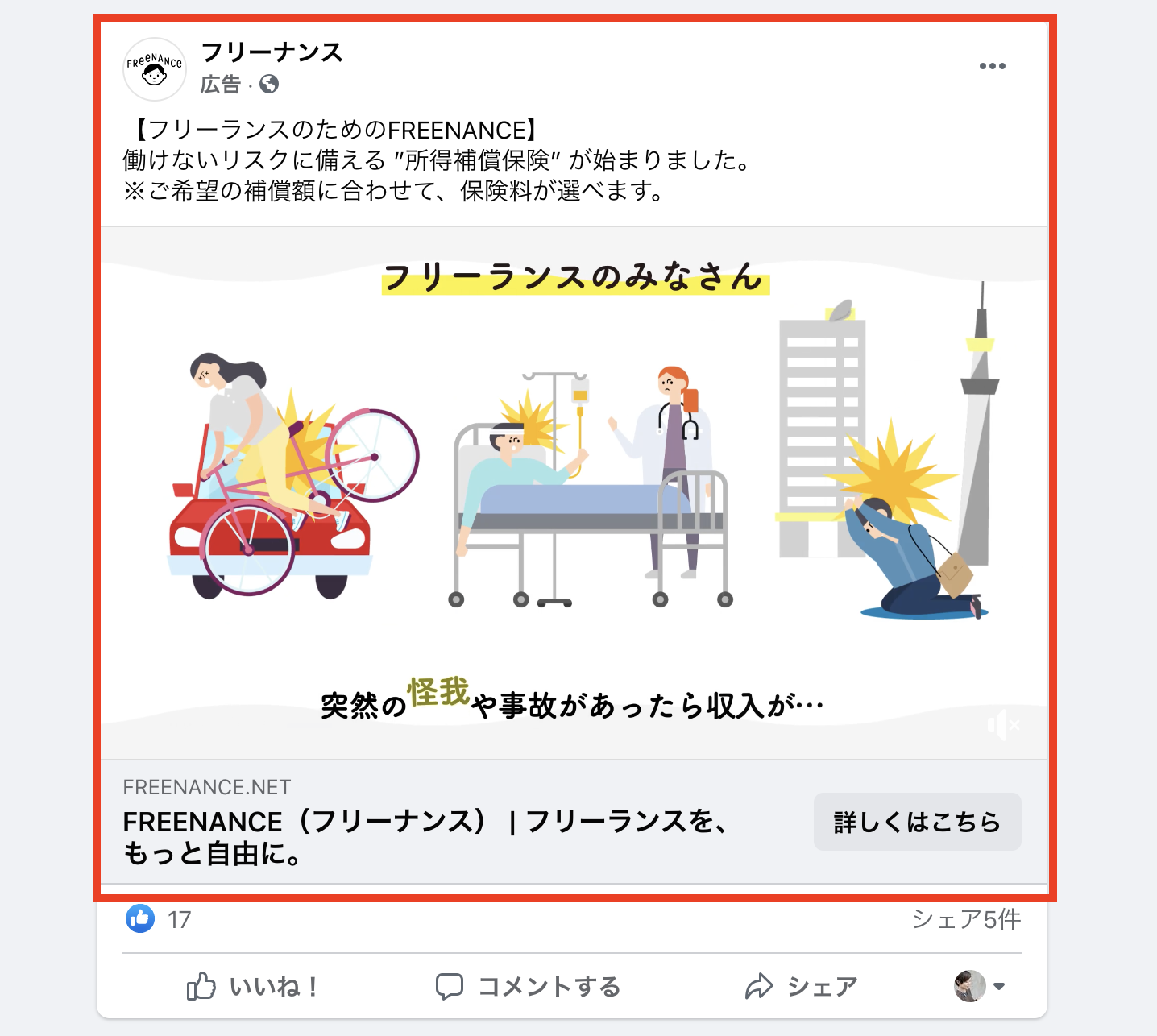View the シェア5件 share count
Image resolution: width=1157 pixels, height=1036 pixels.
tap(966, 919)
